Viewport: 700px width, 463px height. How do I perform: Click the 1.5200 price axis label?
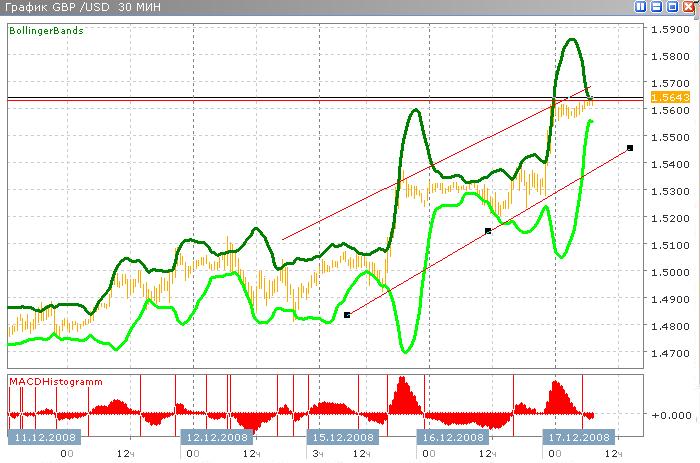point(668,218)
